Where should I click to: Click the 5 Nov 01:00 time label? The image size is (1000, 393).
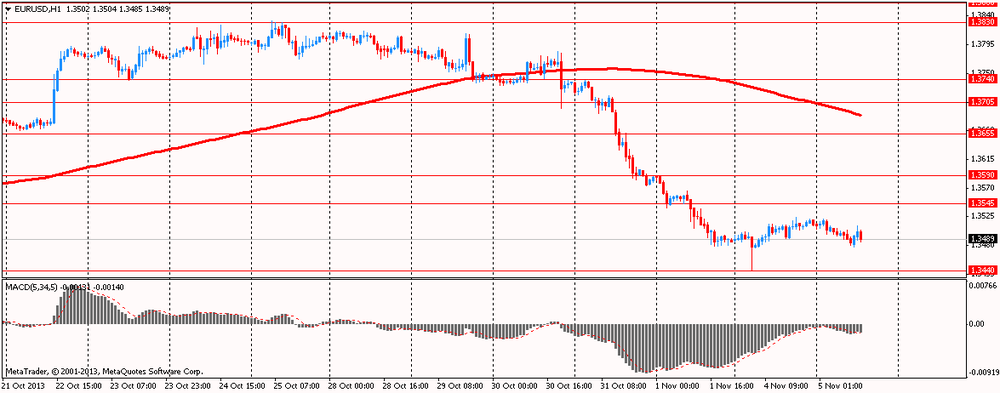pyautogui.click(x=842, y=387)
